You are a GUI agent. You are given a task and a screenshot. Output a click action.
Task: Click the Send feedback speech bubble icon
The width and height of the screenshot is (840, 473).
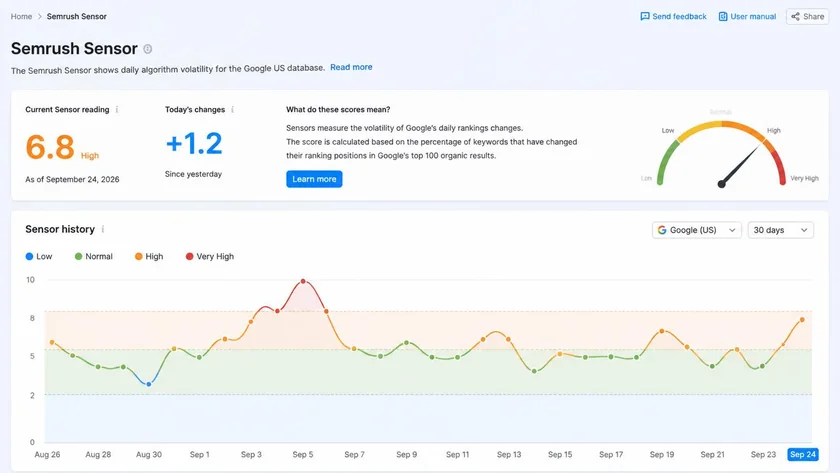(645, 17)
